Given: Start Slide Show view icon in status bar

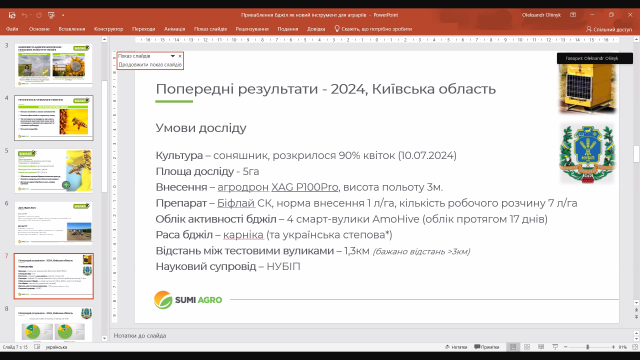Looking at the screenshot, I should coord(555,347).
